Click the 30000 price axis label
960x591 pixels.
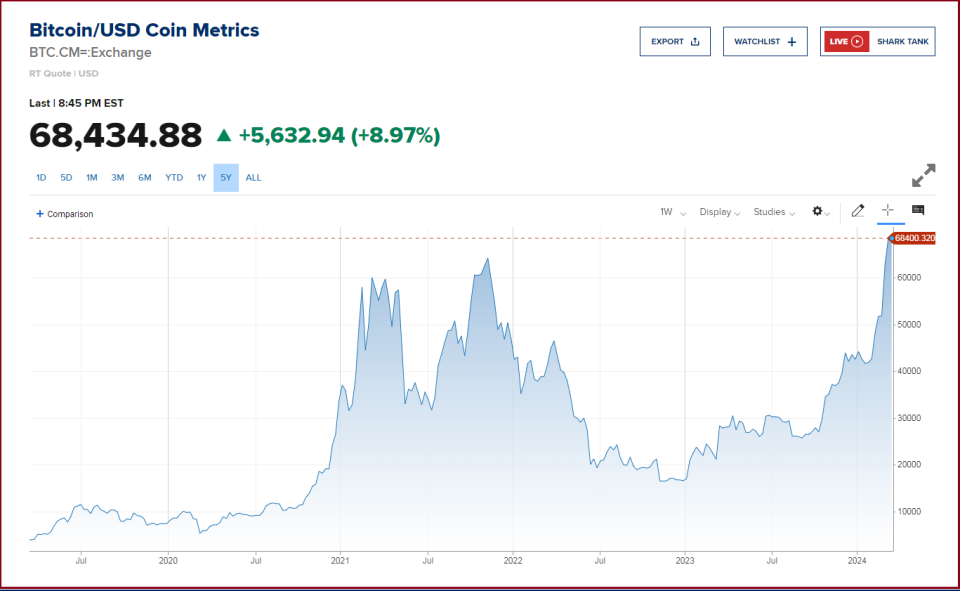pos(909,418)
